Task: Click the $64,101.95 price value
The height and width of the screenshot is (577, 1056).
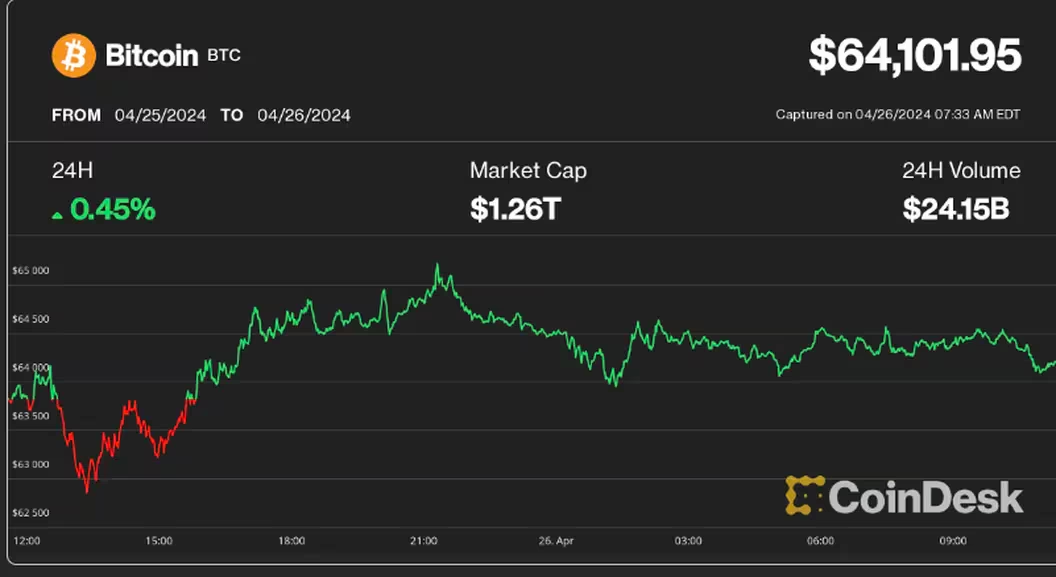Action: click(914, 56)
